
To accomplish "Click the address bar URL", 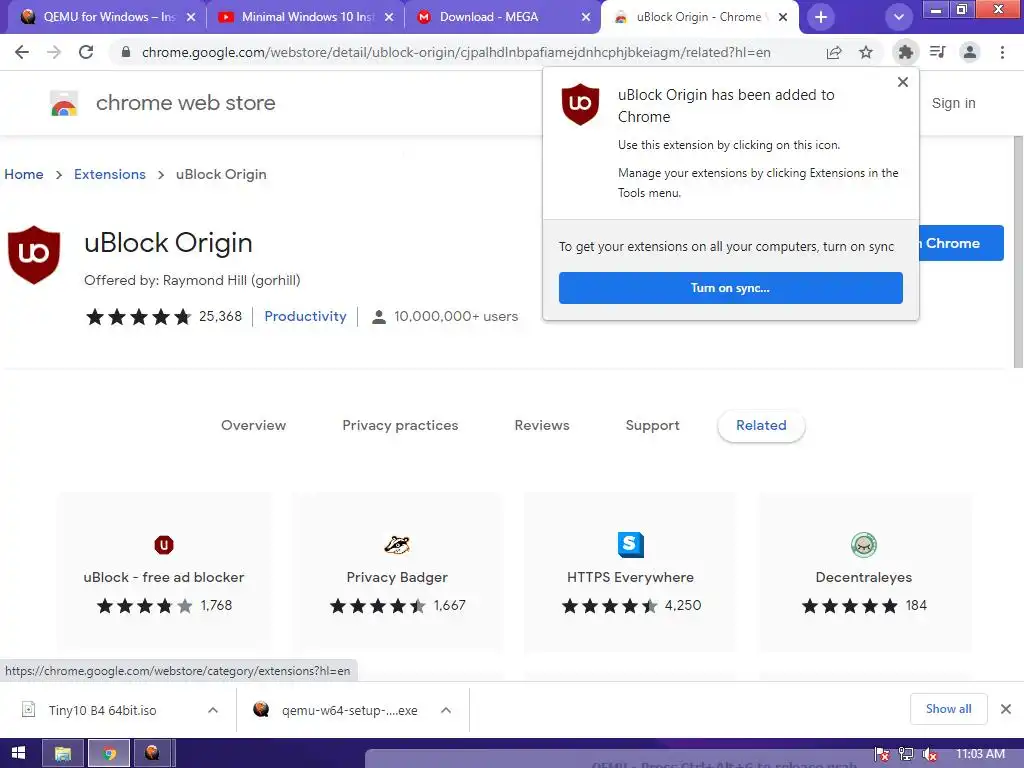I will (x=456, y=52).
